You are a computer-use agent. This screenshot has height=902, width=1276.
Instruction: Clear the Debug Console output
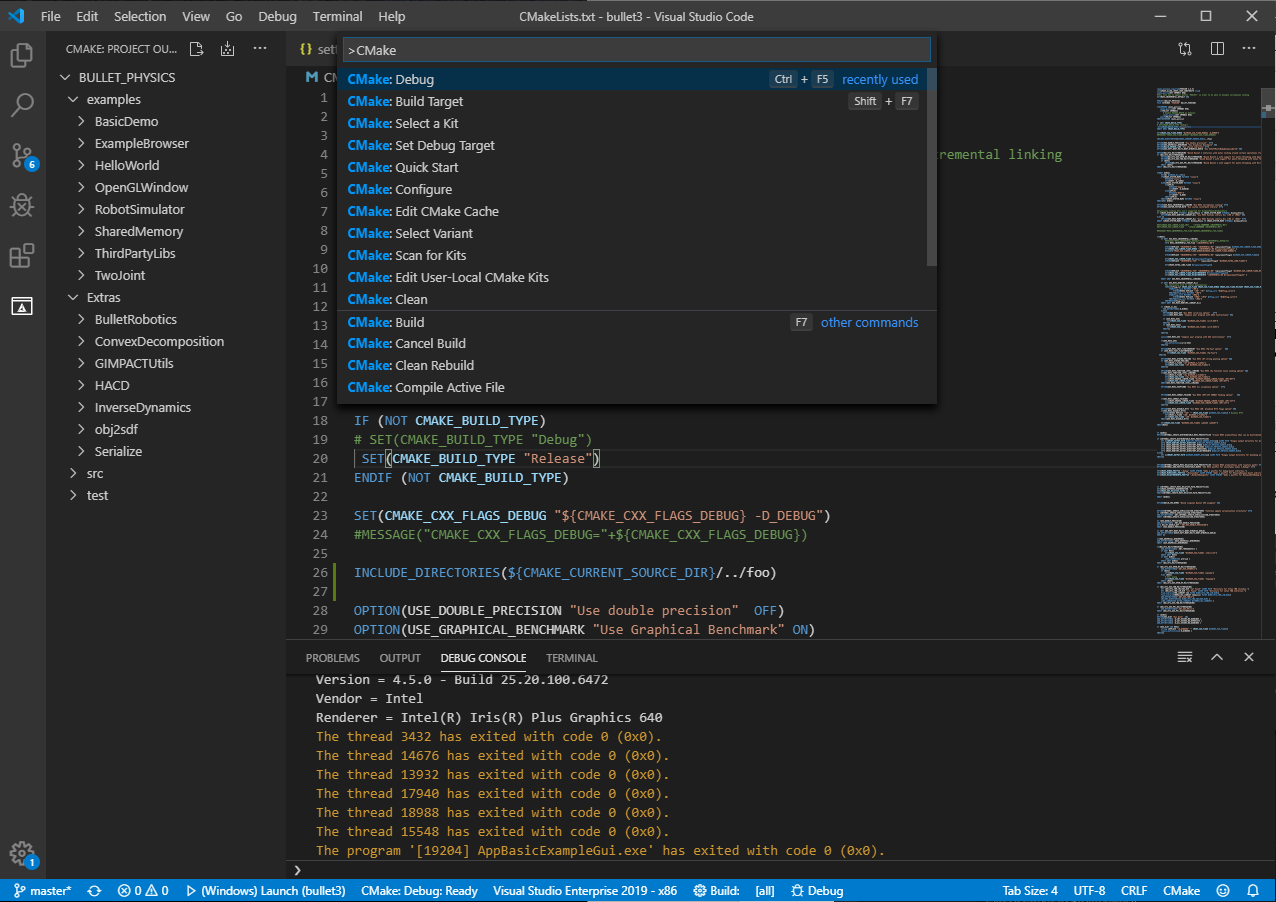coord(1184,657)
